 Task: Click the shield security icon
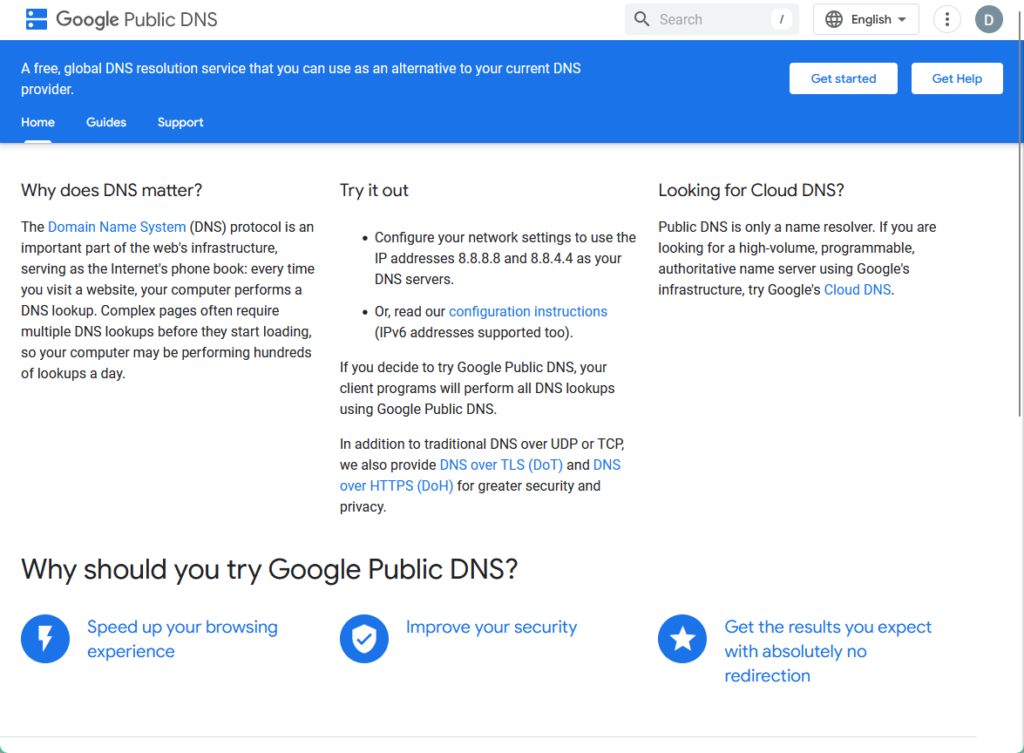tap(364, 639)
